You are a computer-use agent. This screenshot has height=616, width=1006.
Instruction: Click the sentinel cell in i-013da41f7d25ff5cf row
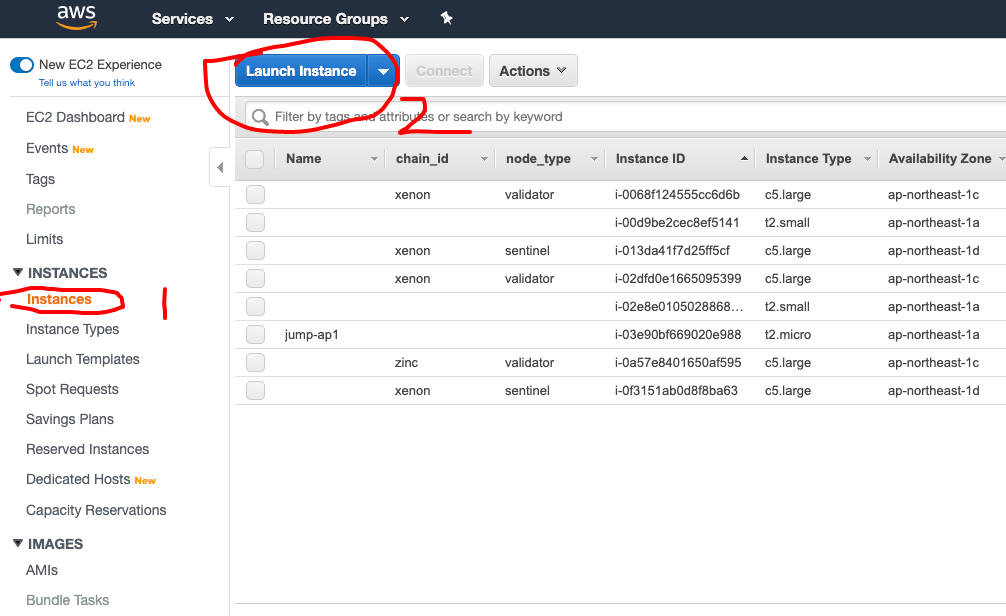pyautogui.click(x=527, y=251)
